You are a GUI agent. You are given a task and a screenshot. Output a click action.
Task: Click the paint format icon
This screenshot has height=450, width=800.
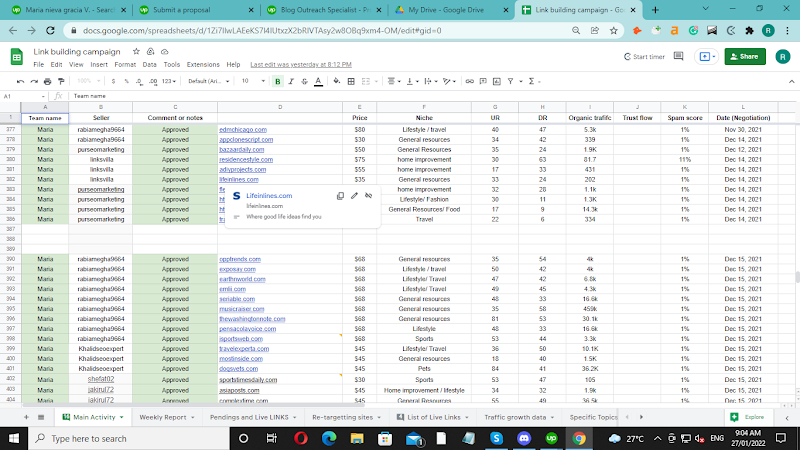[x=63, y=81]
